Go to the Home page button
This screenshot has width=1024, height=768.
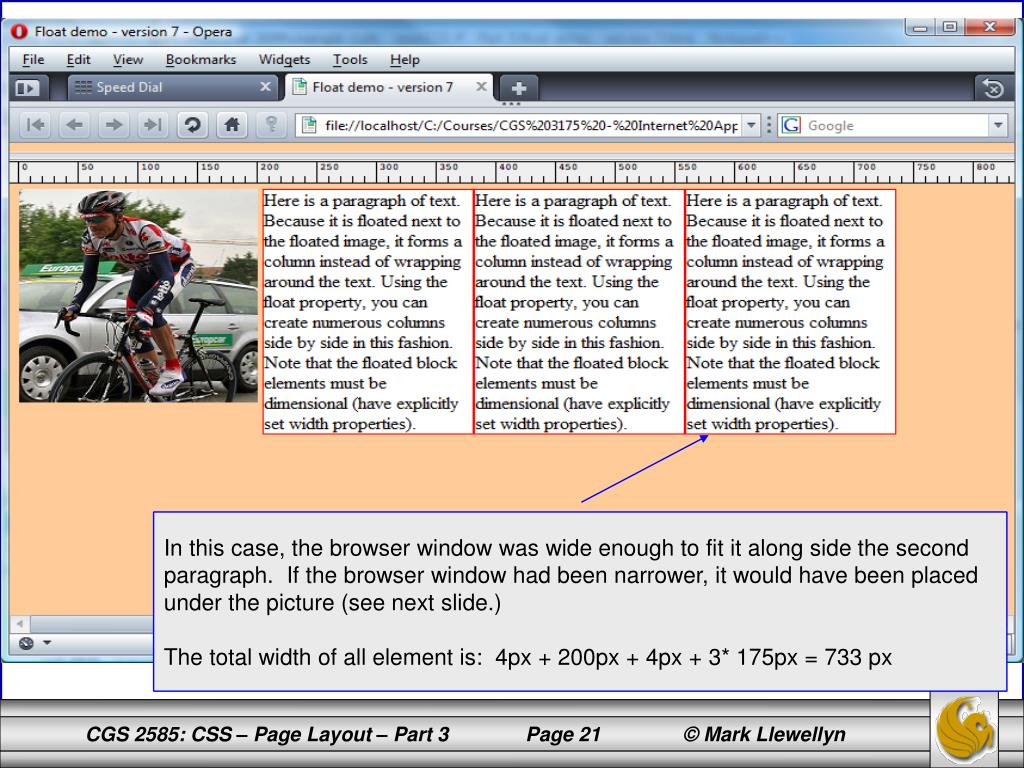[x=232, y=125]
